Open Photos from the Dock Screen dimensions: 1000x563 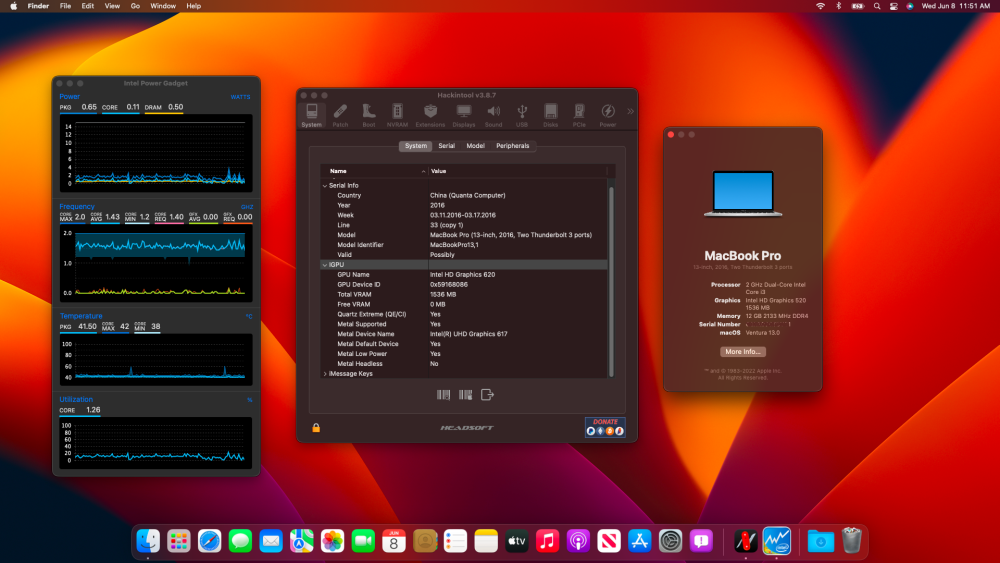pos(332,541)
